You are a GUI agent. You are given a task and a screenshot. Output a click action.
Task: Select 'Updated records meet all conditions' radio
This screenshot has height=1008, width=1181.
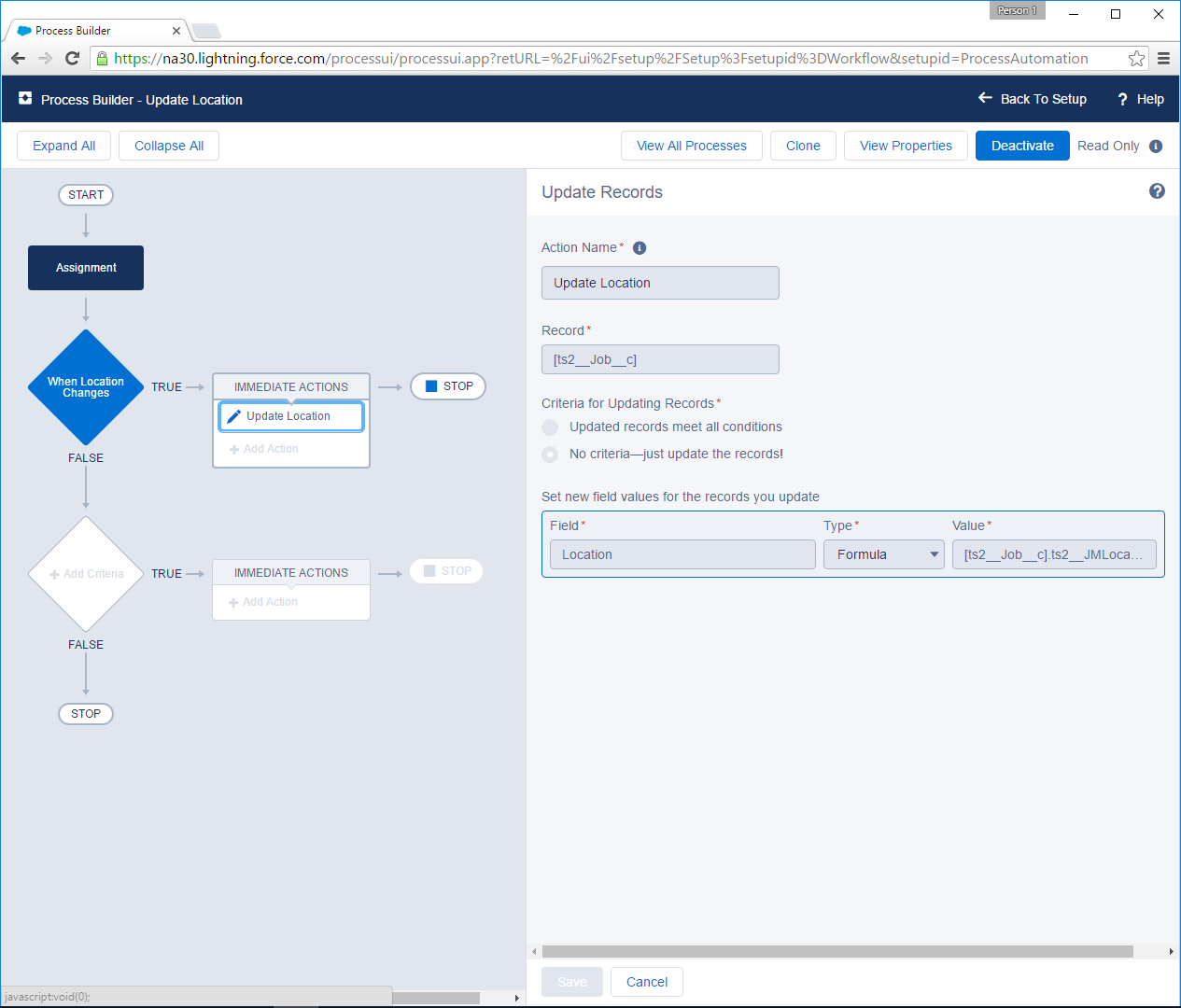(550, 427)
